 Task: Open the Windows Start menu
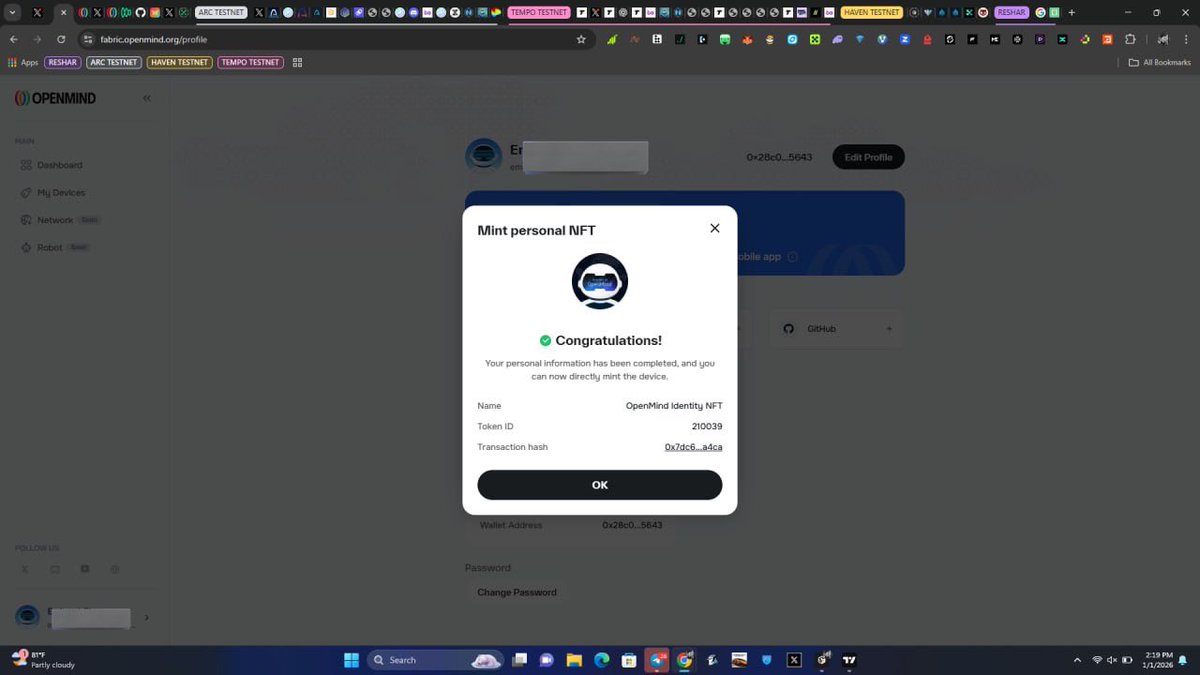(351, 660)
